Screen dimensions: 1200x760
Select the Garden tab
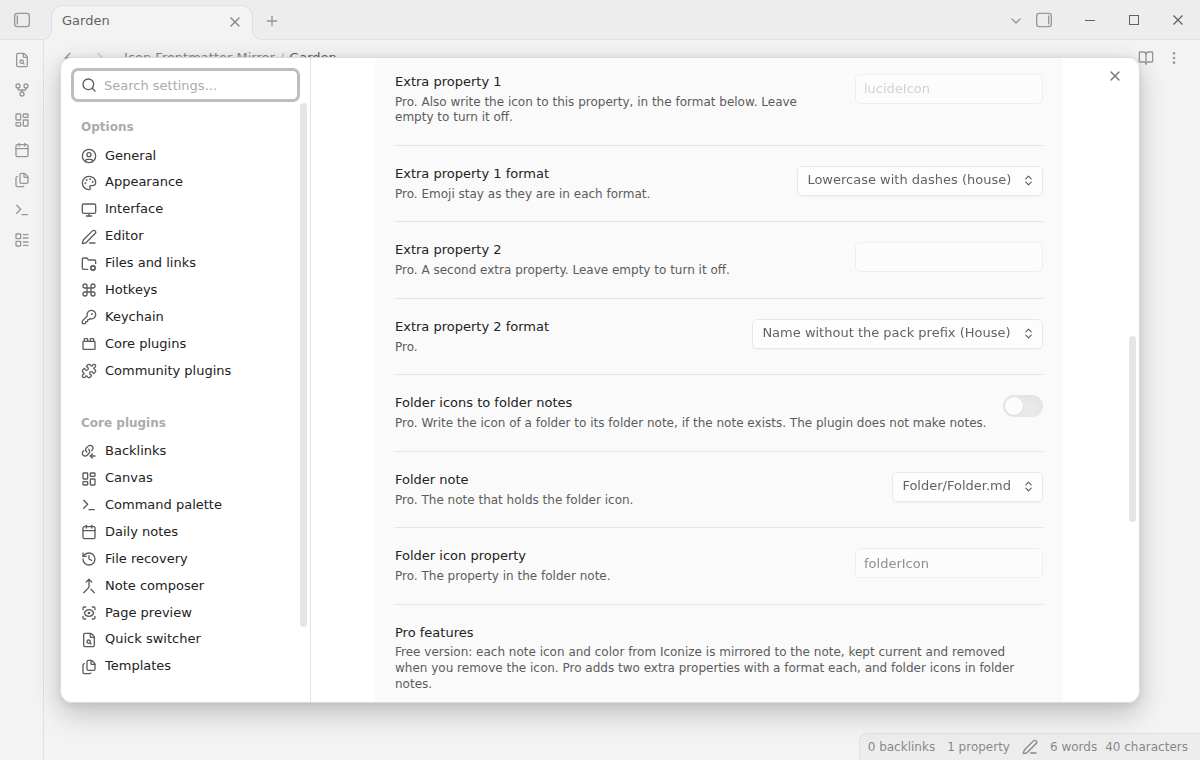pyautogui.click(x=150, y=21)
